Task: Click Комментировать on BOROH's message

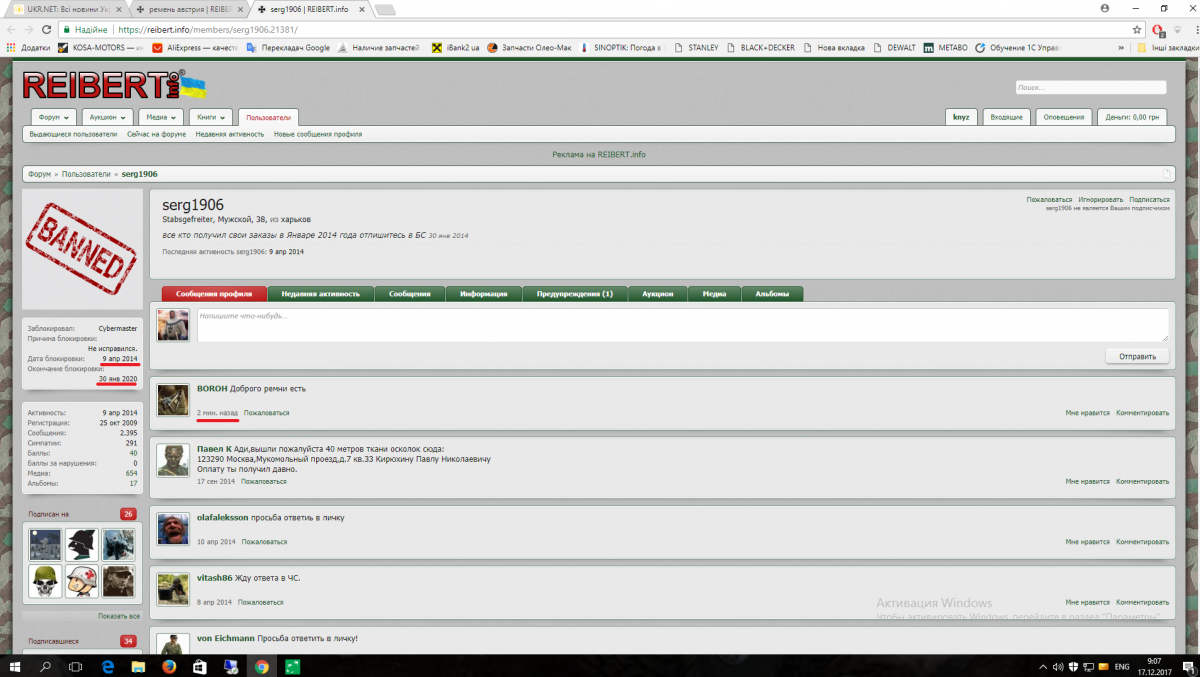Action: (x=1143, y=412)
